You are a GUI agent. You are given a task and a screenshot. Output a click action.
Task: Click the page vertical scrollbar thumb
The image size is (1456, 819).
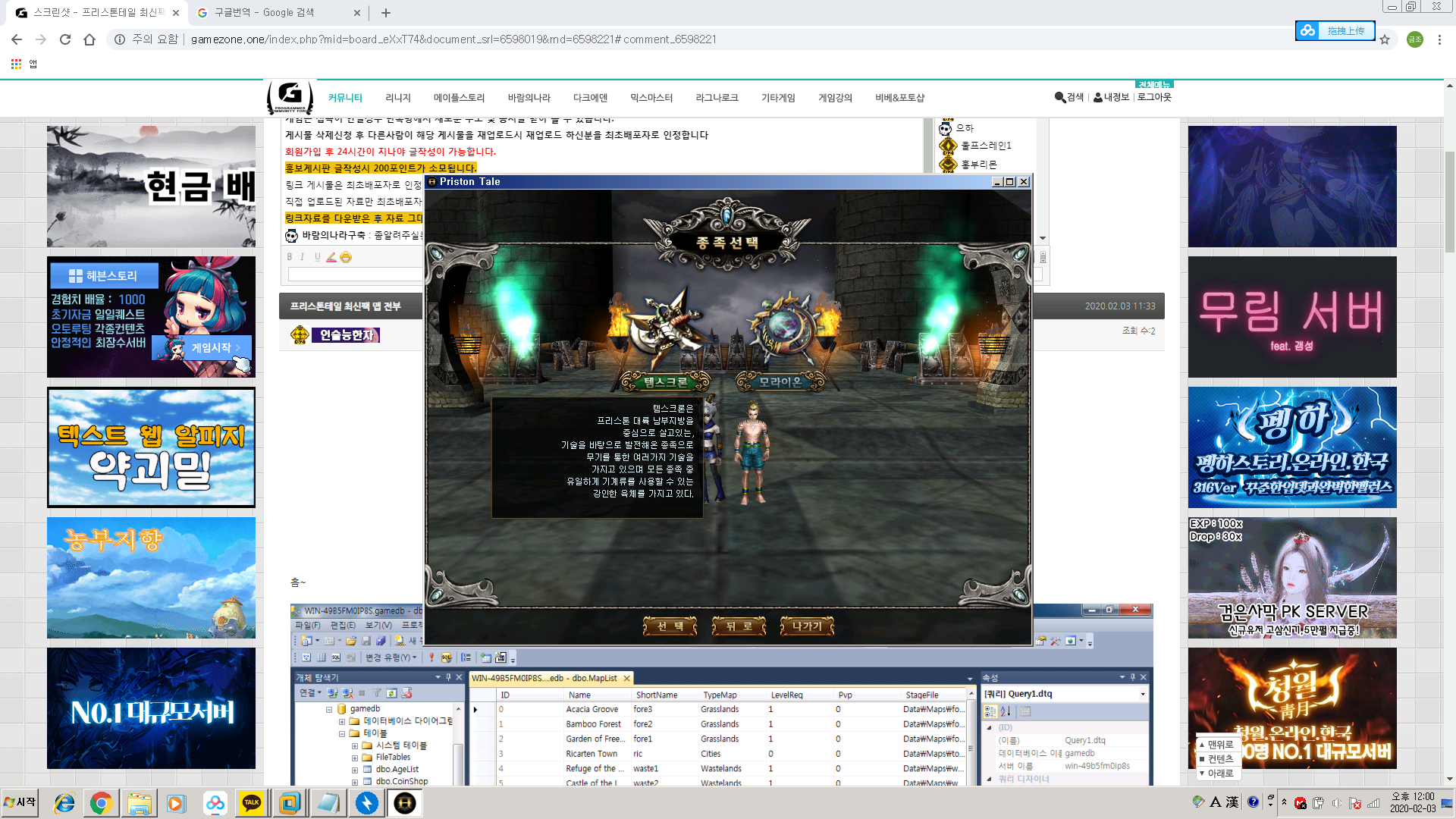[x=1450, y=202]
